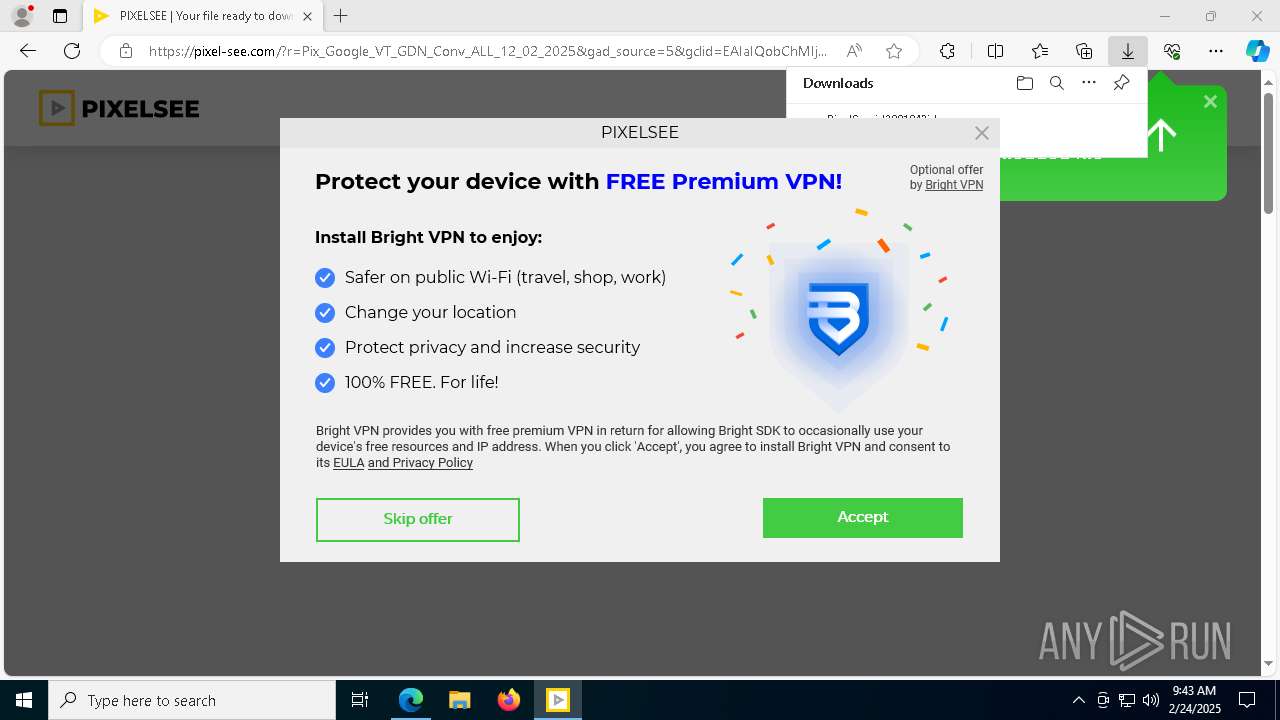
Task: Refresh the current page
Action: tap(72, 51)
